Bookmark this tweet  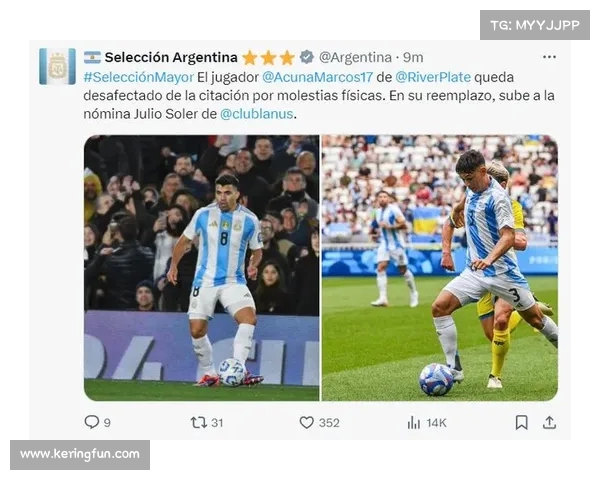coord(522,423)
